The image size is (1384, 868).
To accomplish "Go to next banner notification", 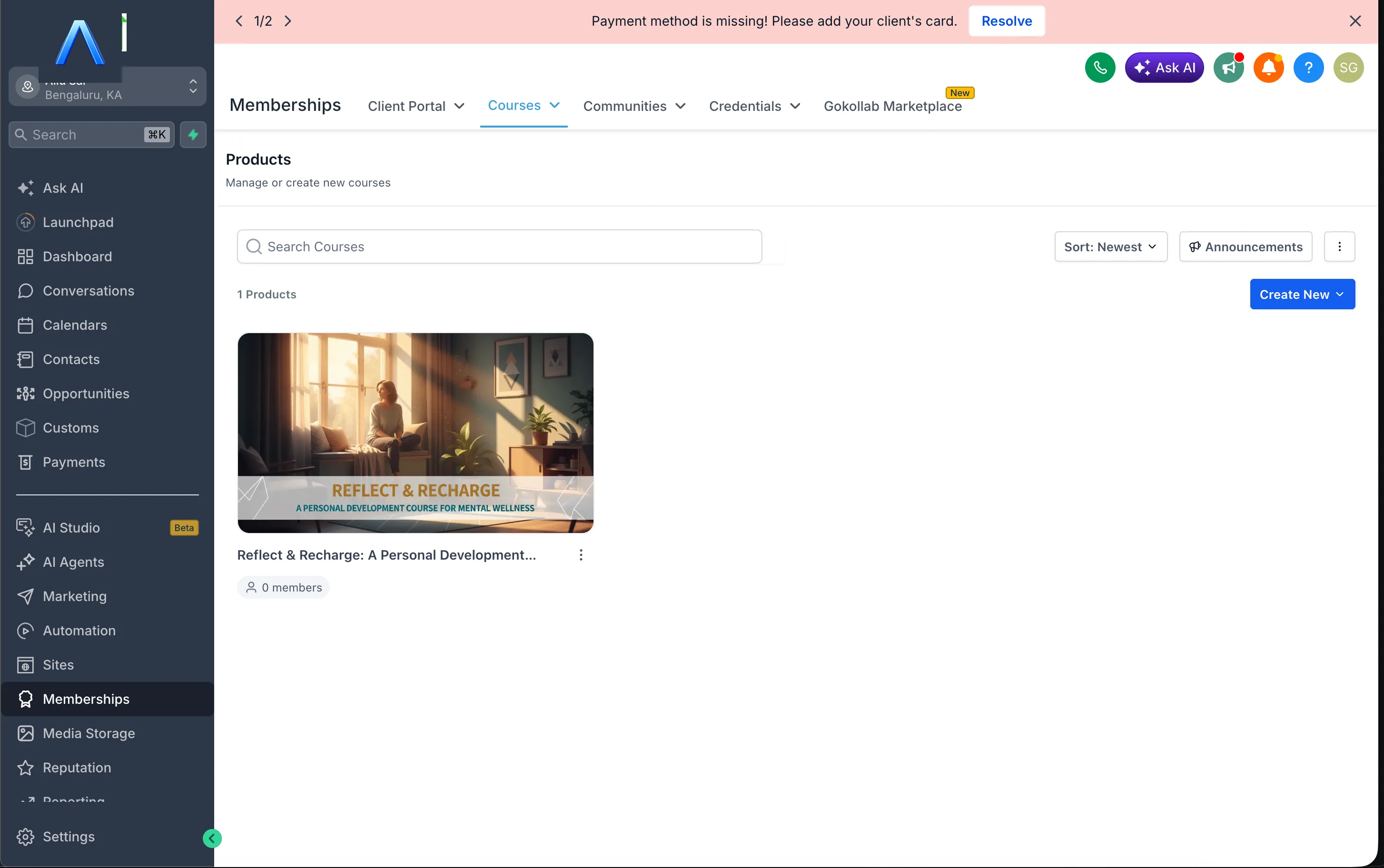I will (x=288, y=21).
